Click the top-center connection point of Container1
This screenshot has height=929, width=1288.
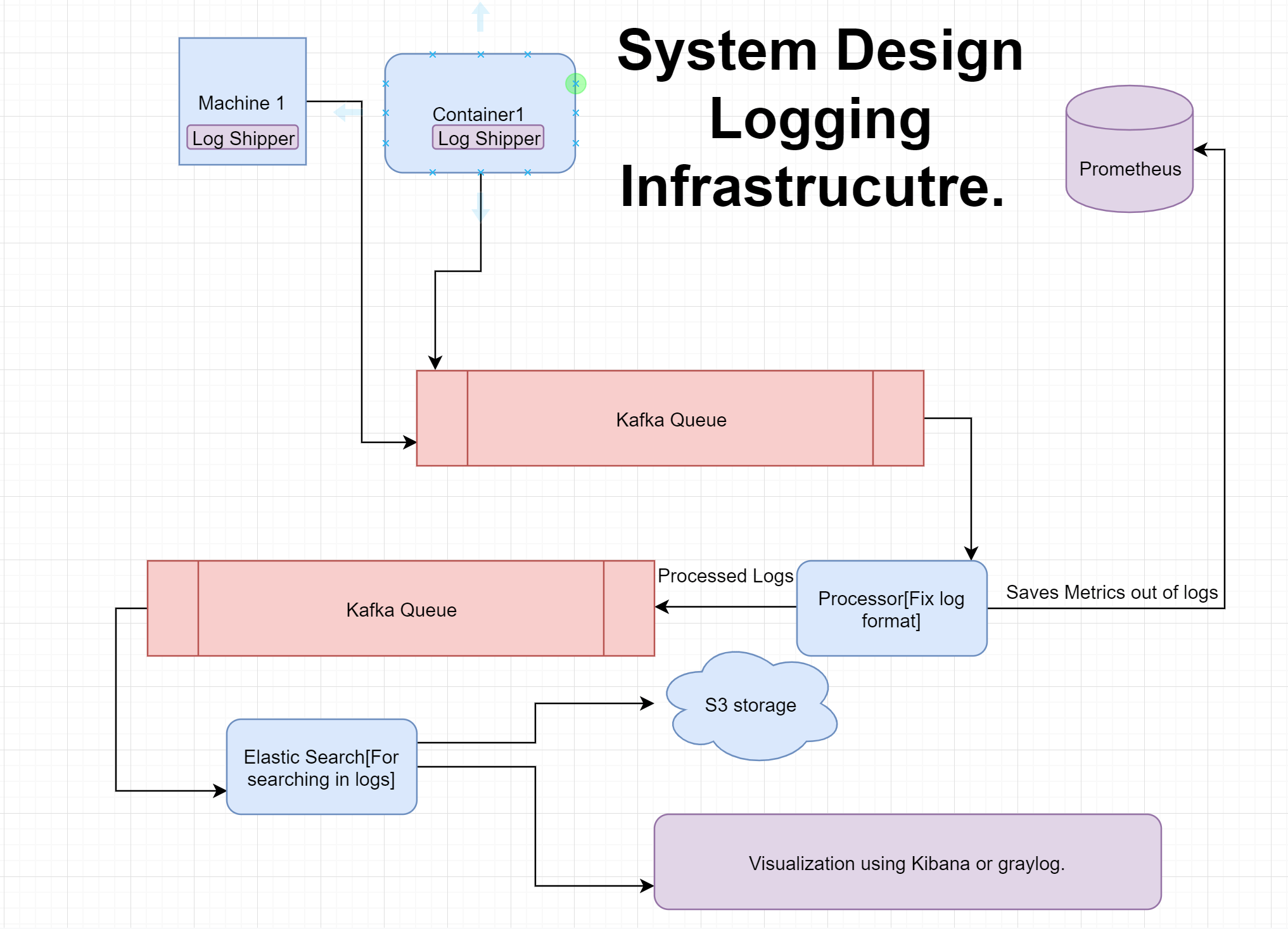point(480,55)
